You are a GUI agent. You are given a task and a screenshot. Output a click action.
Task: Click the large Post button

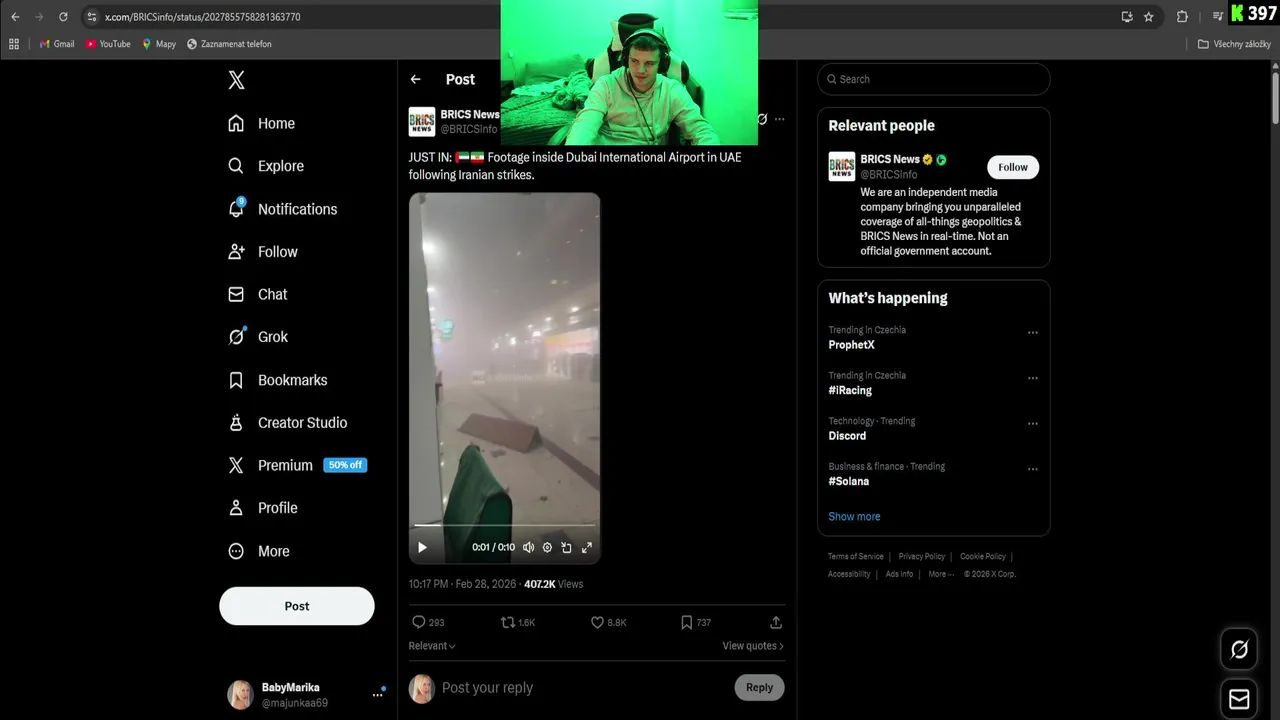(297, 606)
